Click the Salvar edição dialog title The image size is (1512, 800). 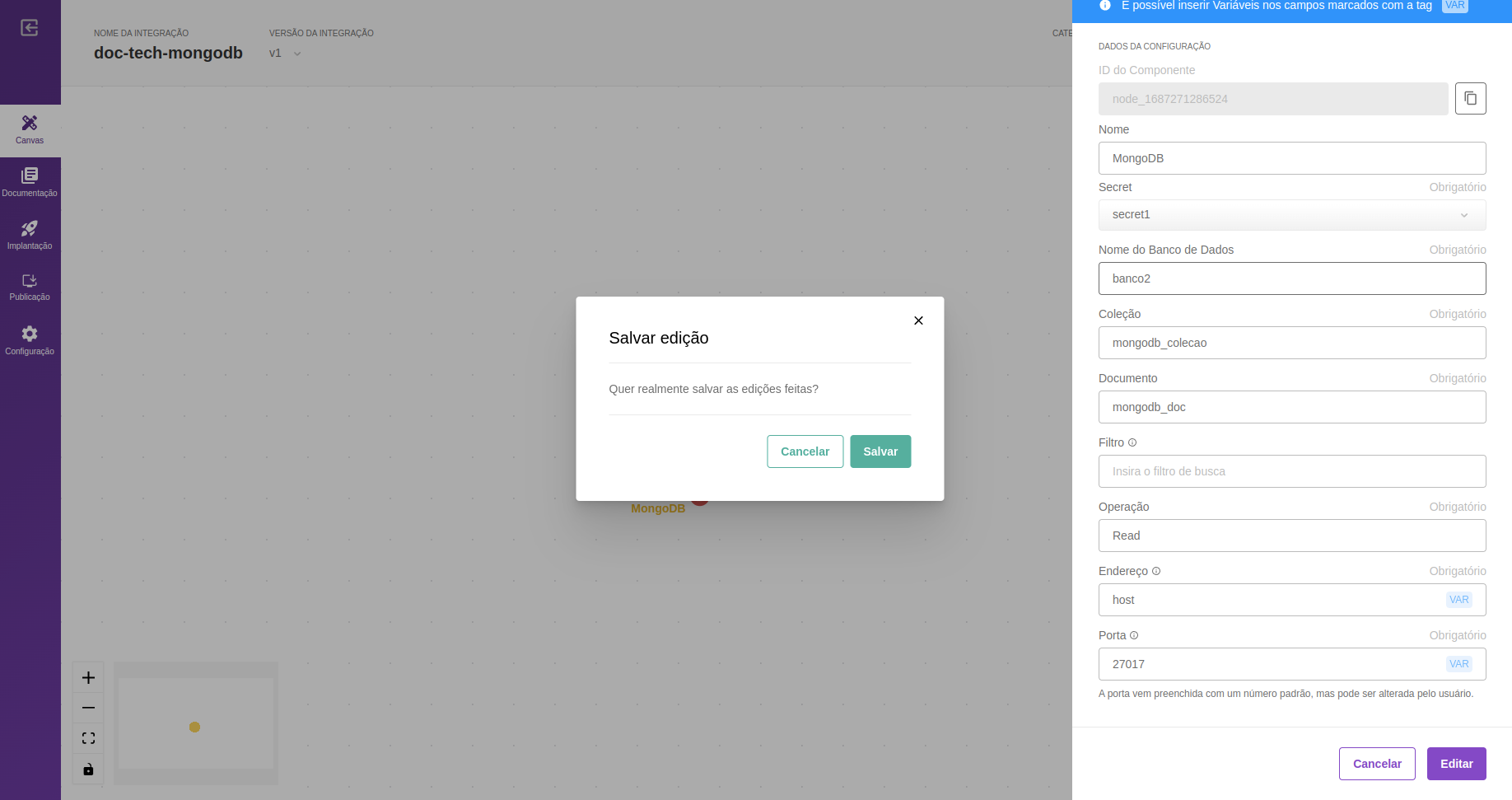coord(659,338)
